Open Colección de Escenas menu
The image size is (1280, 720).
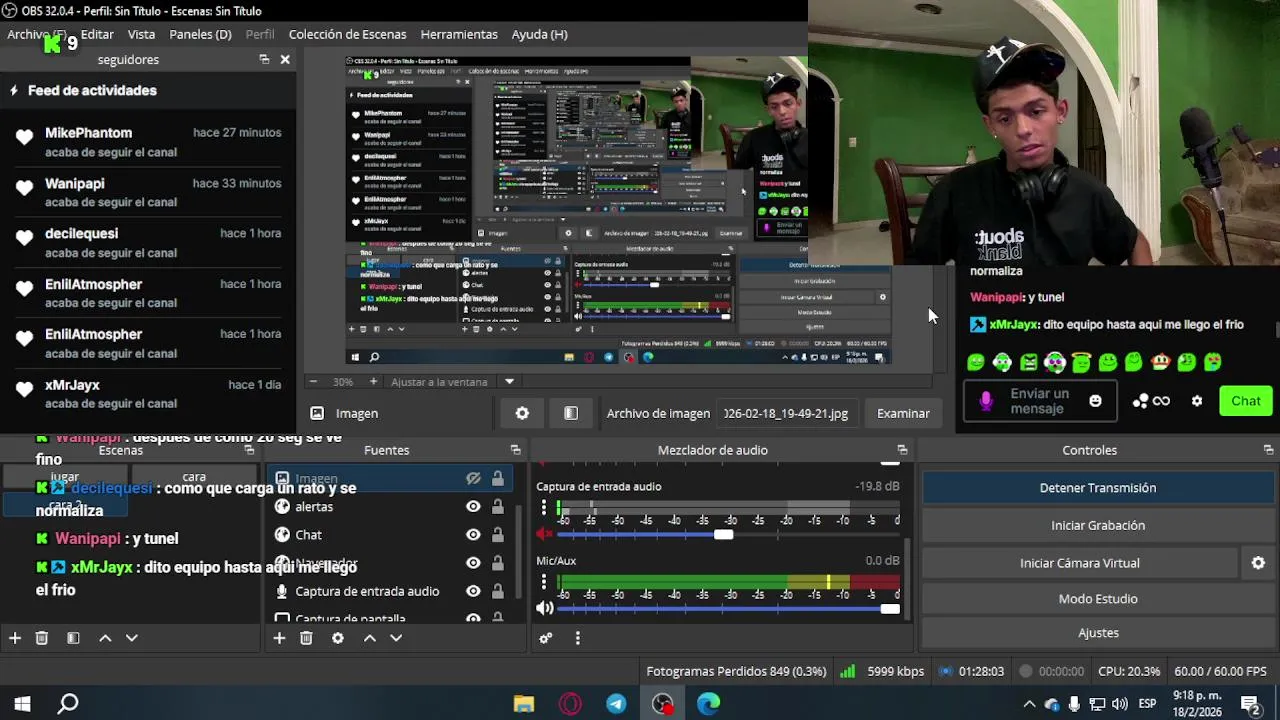click(x=347, y=34)
